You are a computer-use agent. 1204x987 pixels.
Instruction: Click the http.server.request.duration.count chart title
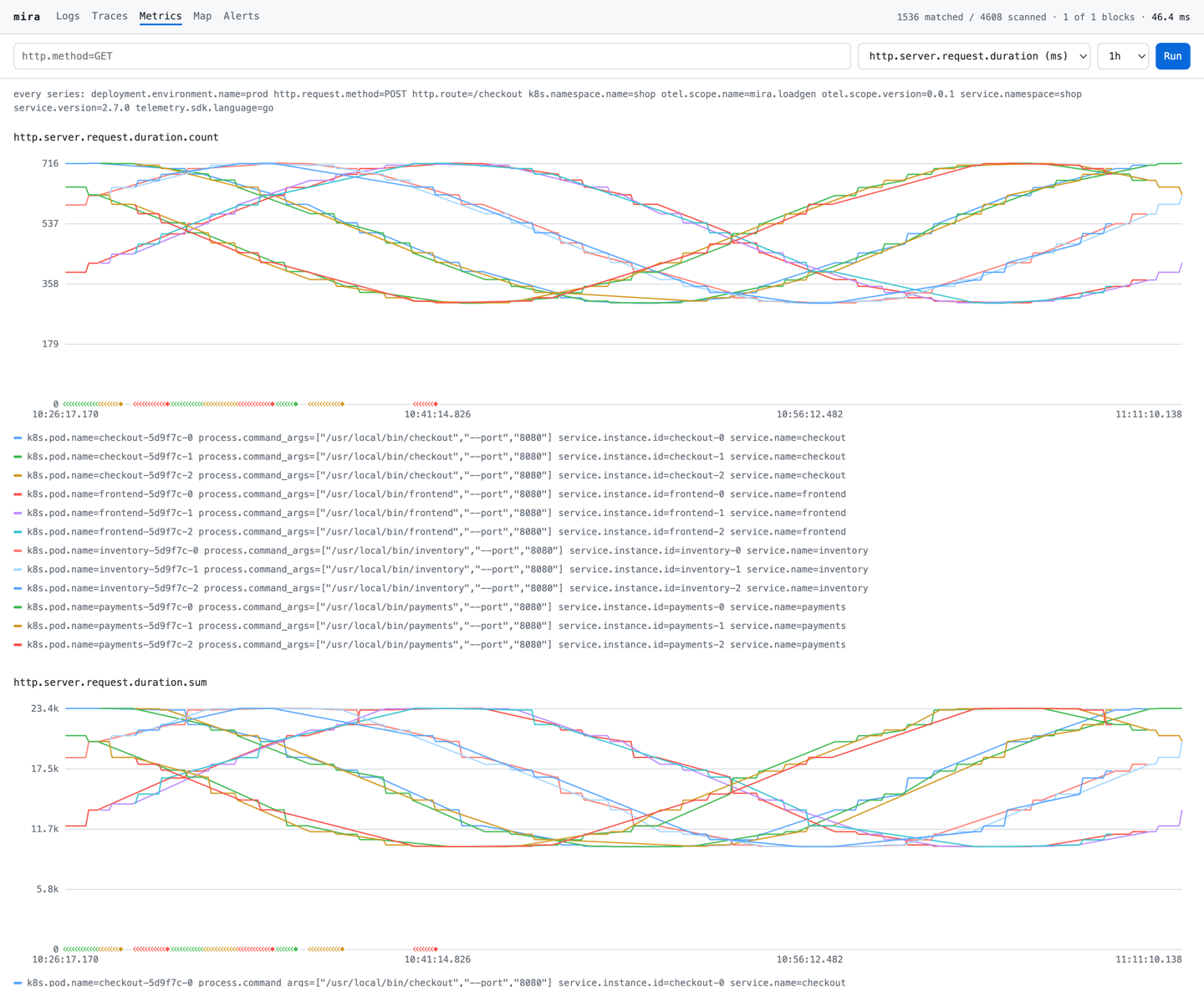(x=116, y=137)
